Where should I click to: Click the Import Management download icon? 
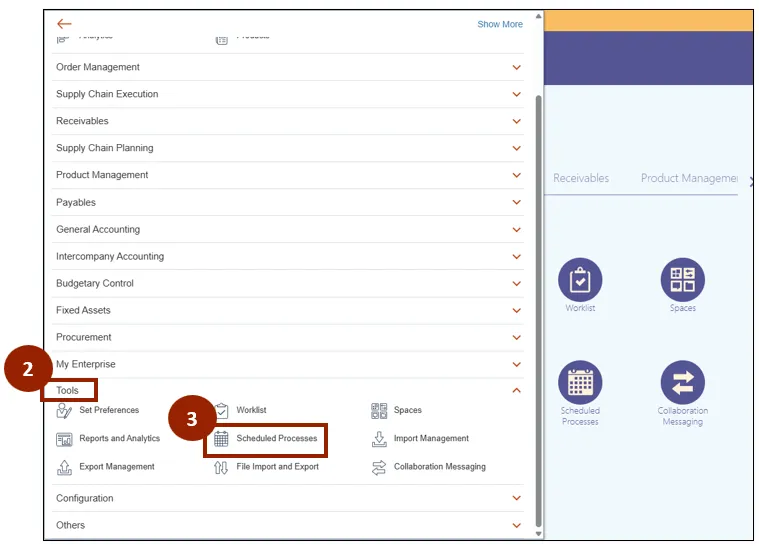pyautogui.click(x=379, y=439)
